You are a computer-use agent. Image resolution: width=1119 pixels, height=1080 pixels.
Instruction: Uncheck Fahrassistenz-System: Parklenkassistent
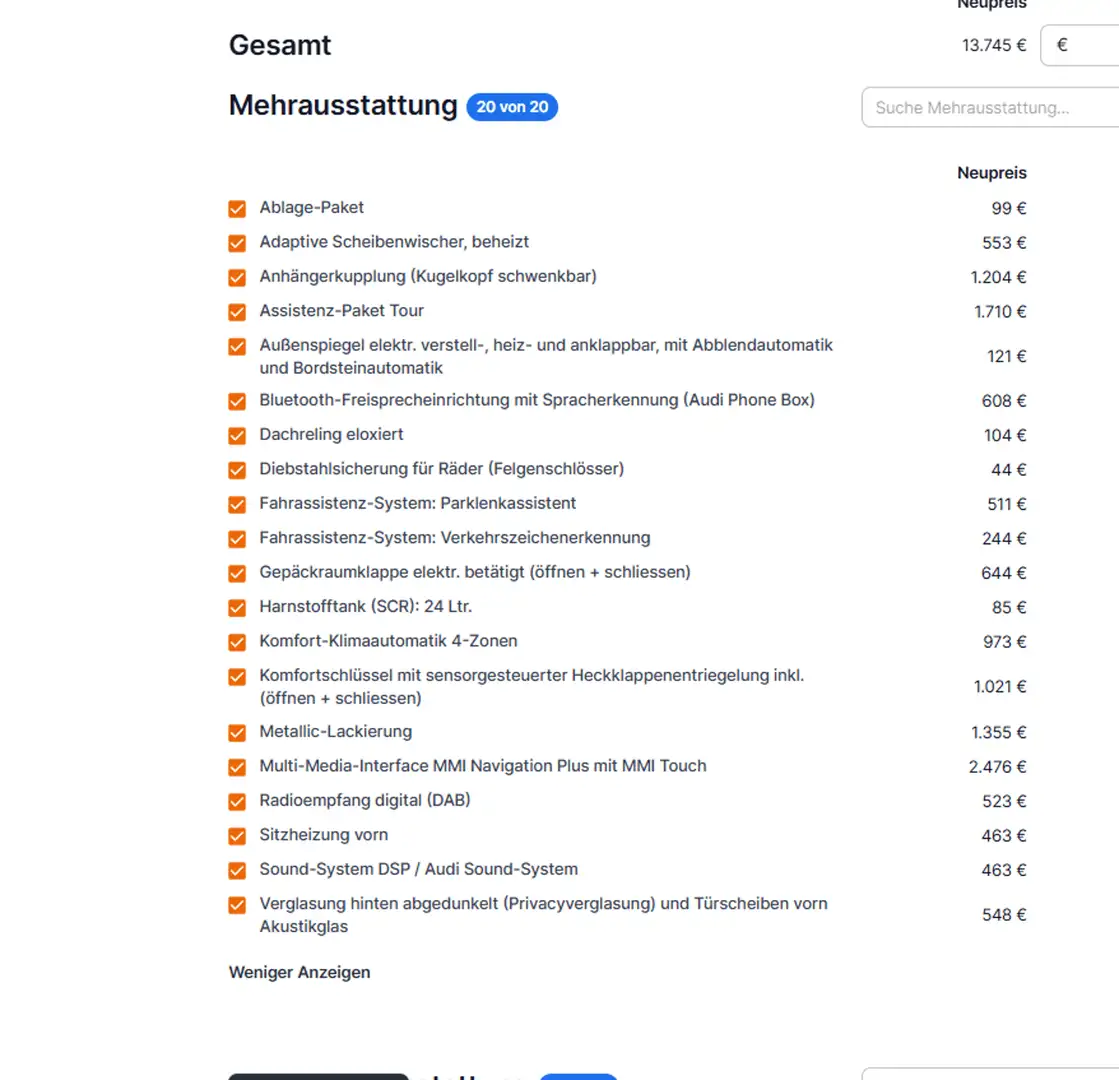pyautogui.click(x=237, y=504)
